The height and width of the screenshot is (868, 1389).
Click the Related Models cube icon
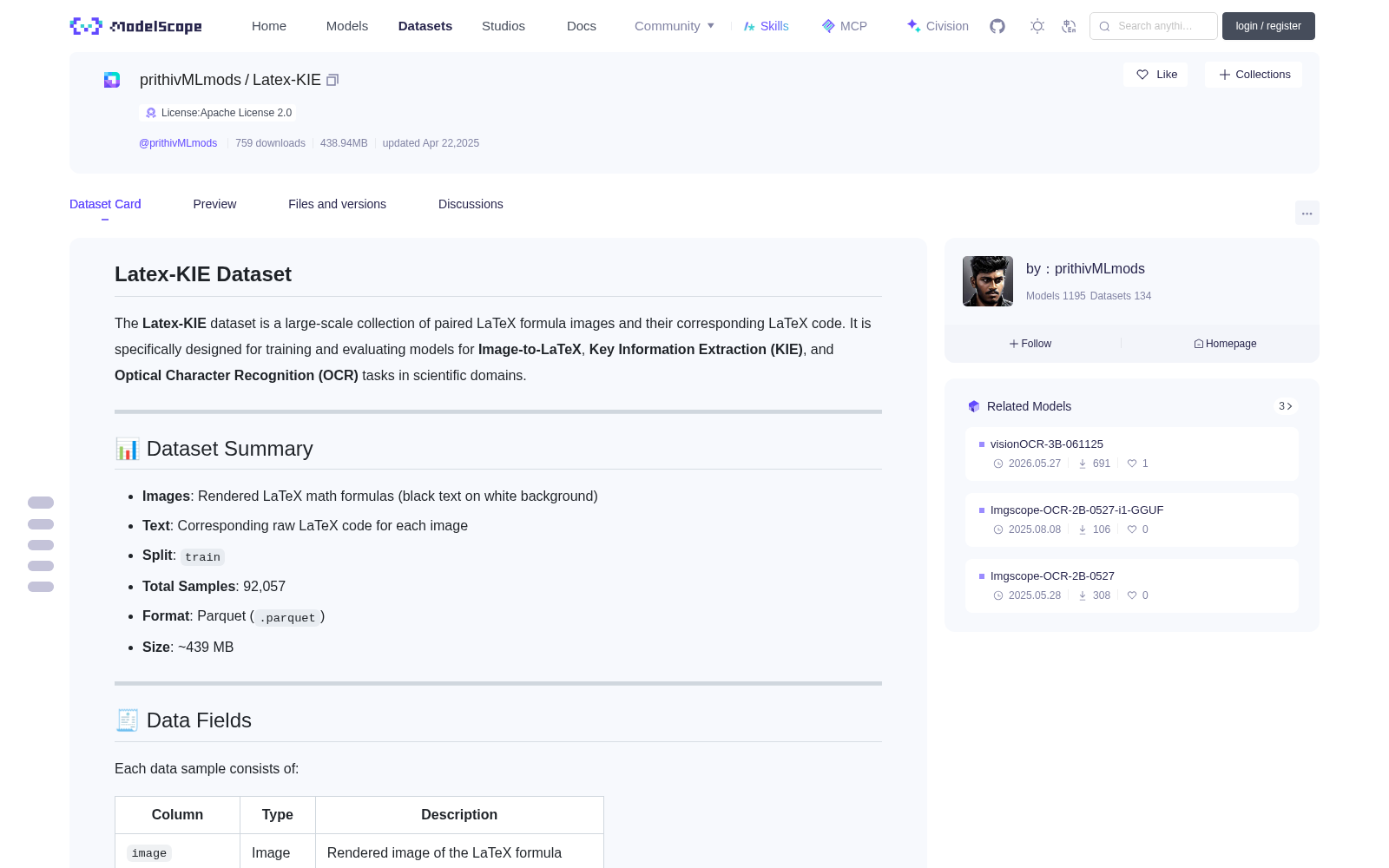pos(974,406)
